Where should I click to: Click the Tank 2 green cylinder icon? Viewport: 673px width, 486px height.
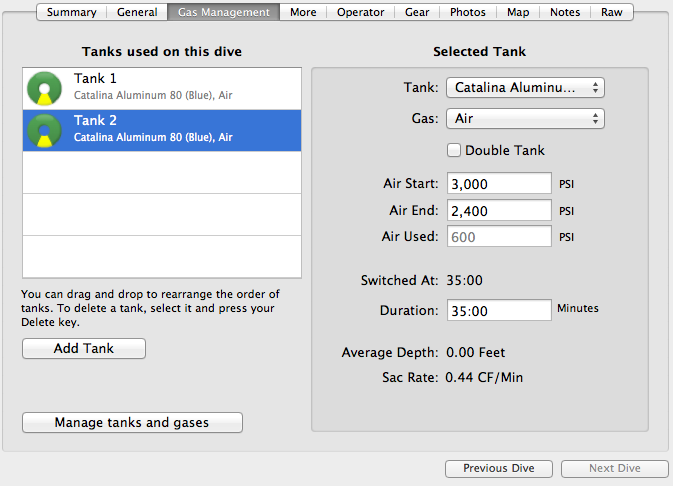(44, 130)
